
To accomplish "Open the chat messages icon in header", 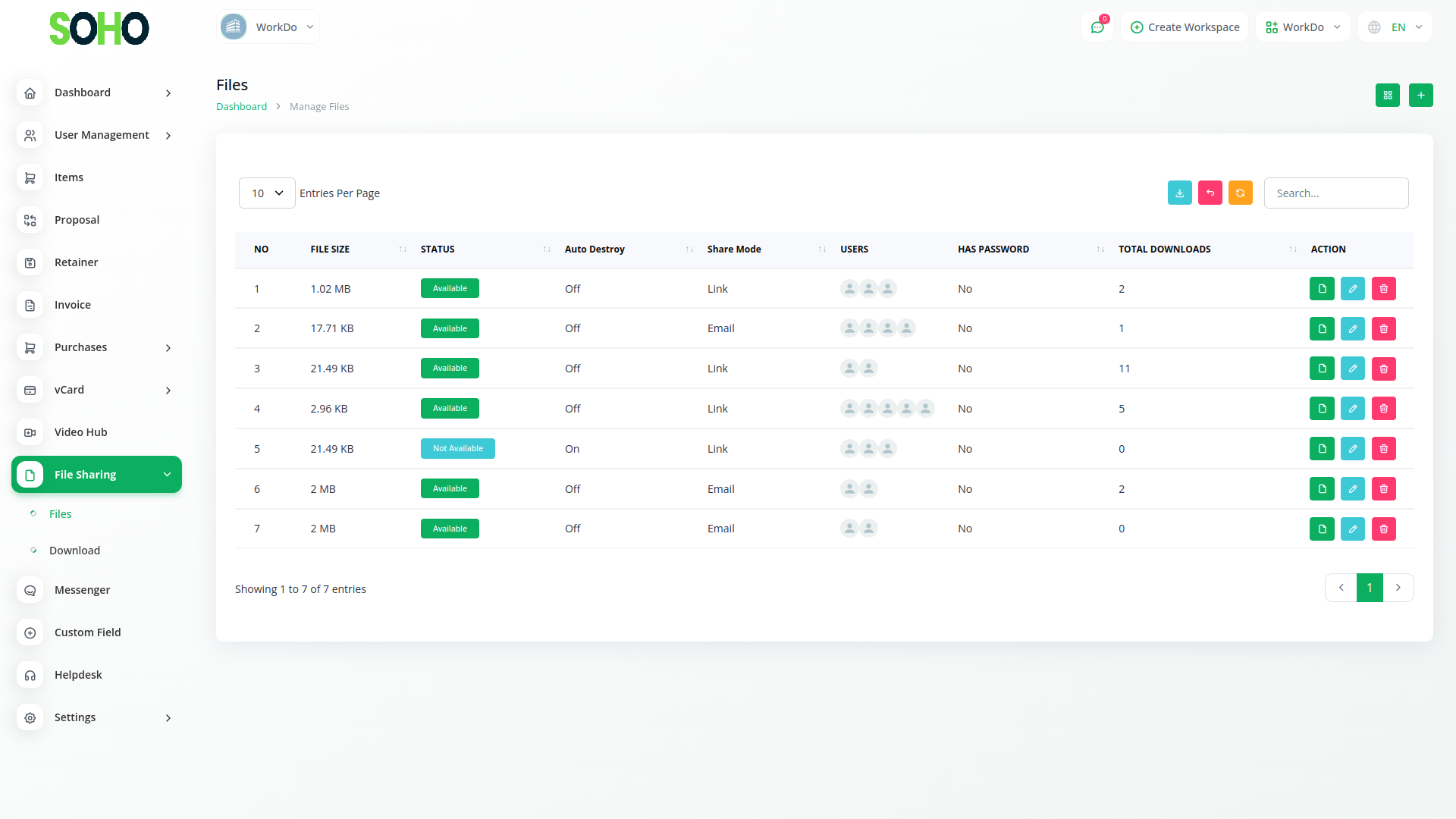I will 1097,27.
